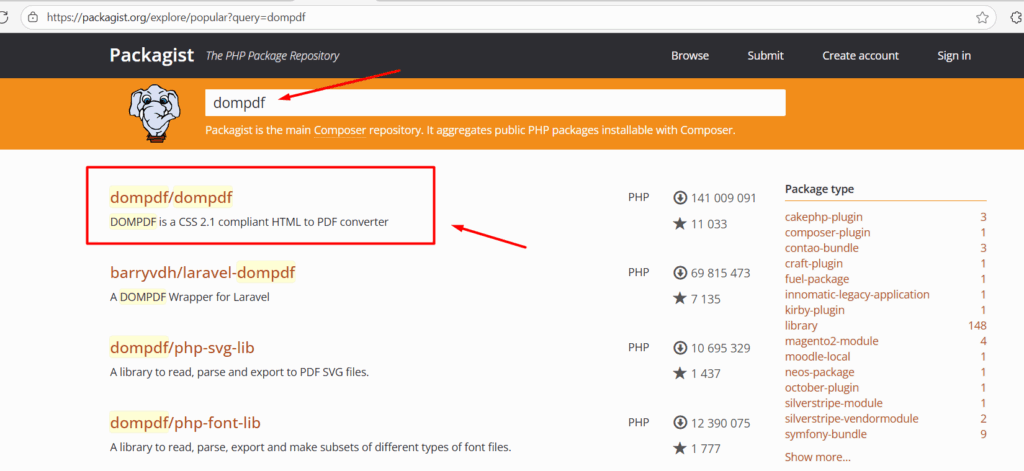Click download icon beside 10 695 329
This screenshot has width=1024, height=471.
coord(681,348)
